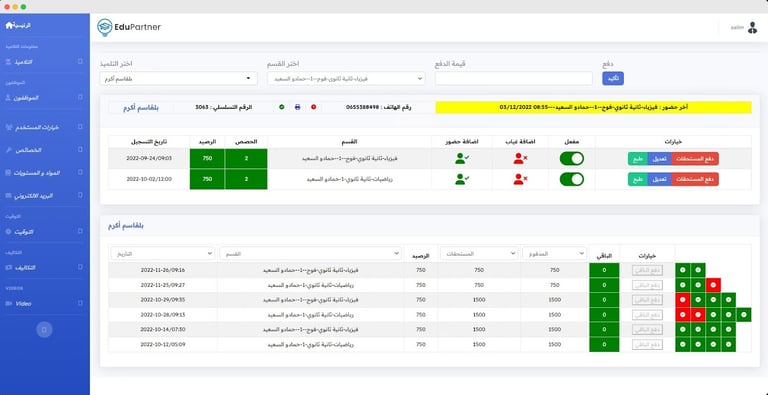768x395 pixels.
Task: Open the القسم filter dropdown in payments table
Action: pyautogui.click(x=310, y=253)
